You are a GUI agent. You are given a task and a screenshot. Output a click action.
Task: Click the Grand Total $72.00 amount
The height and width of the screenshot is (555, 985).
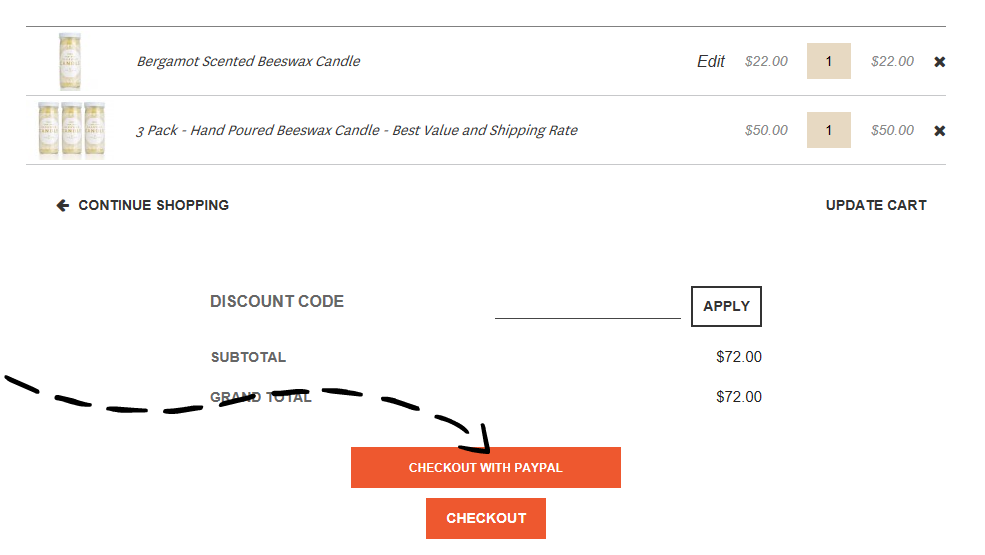[x=739, y=397]
